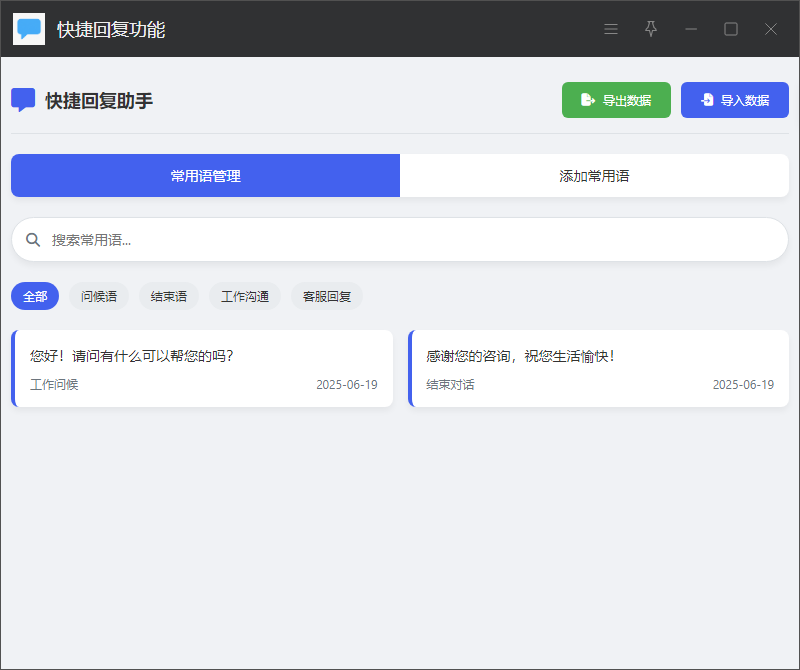The height and width of the screenshot is (670, 800).
Task: Switch to the 常用语管理 tab
Action: coord(206,176)
